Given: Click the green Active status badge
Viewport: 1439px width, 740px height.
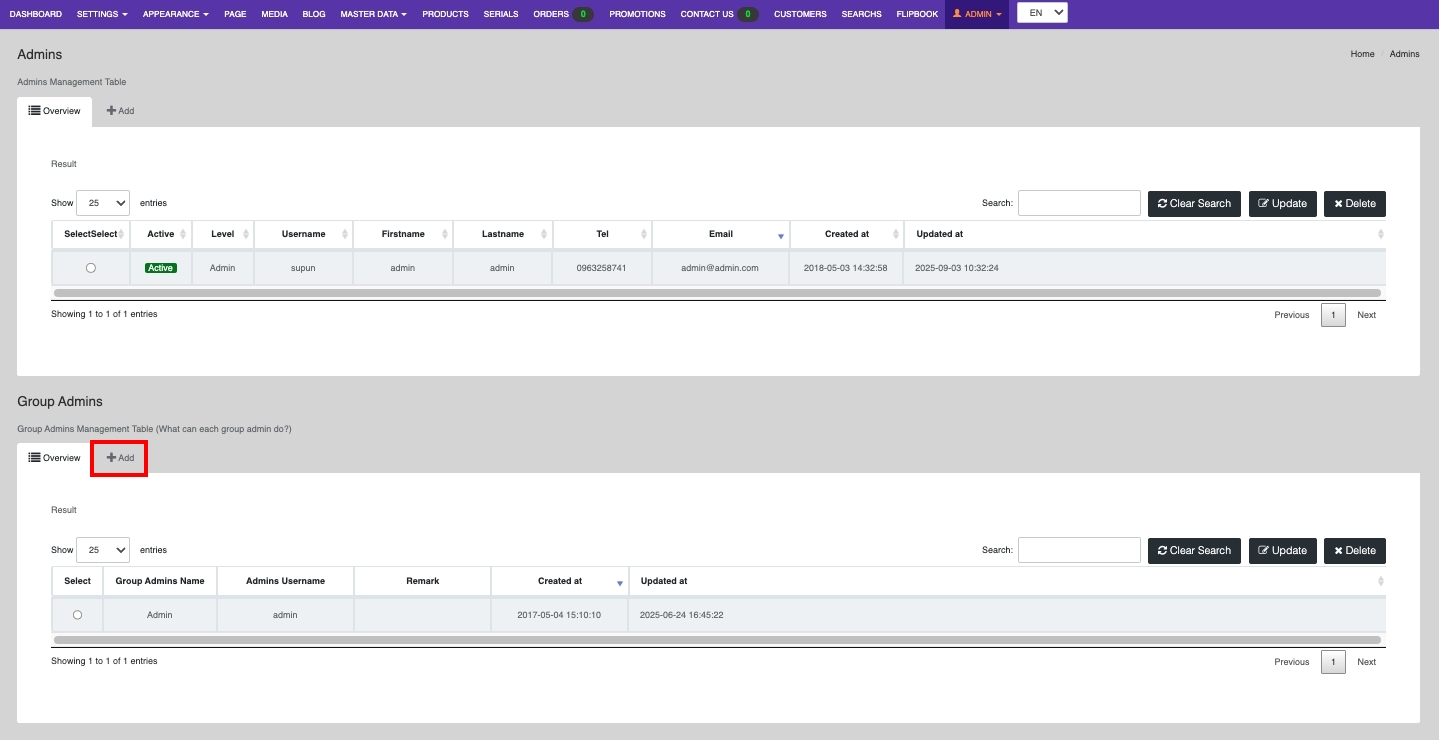Looking at the screenshot, I should pyautogui.click(x=160, y=268).
